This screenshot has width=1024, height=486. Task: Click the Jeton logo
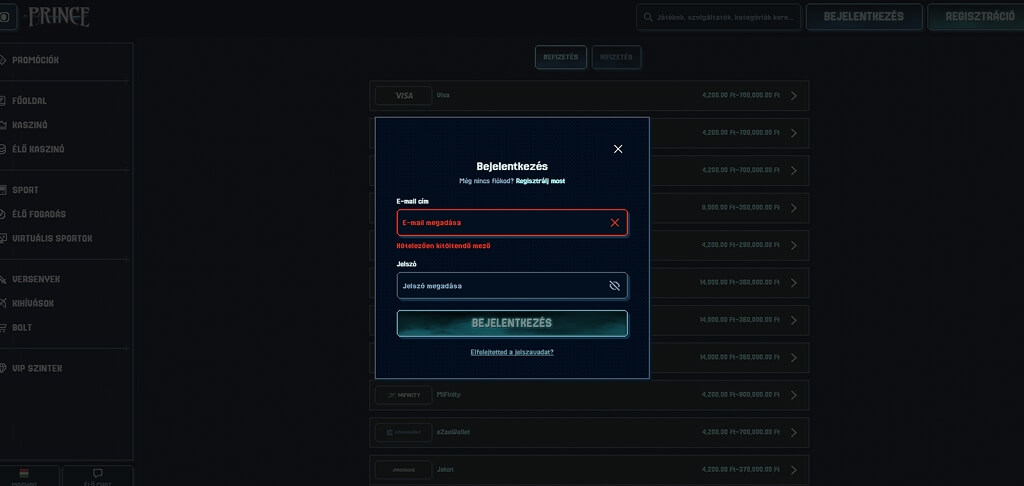(404, 470)
